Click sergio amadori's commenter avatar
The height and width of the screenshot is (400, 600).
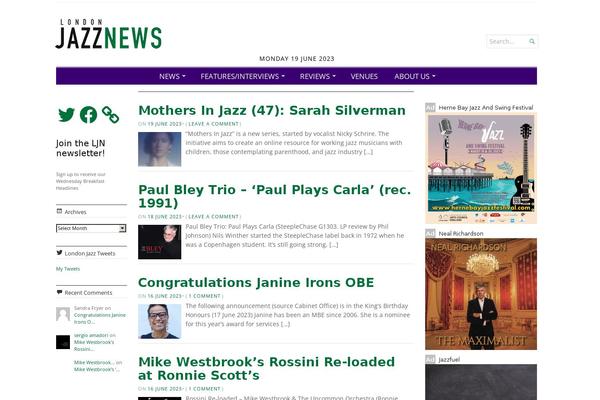[x=63, y=342]
